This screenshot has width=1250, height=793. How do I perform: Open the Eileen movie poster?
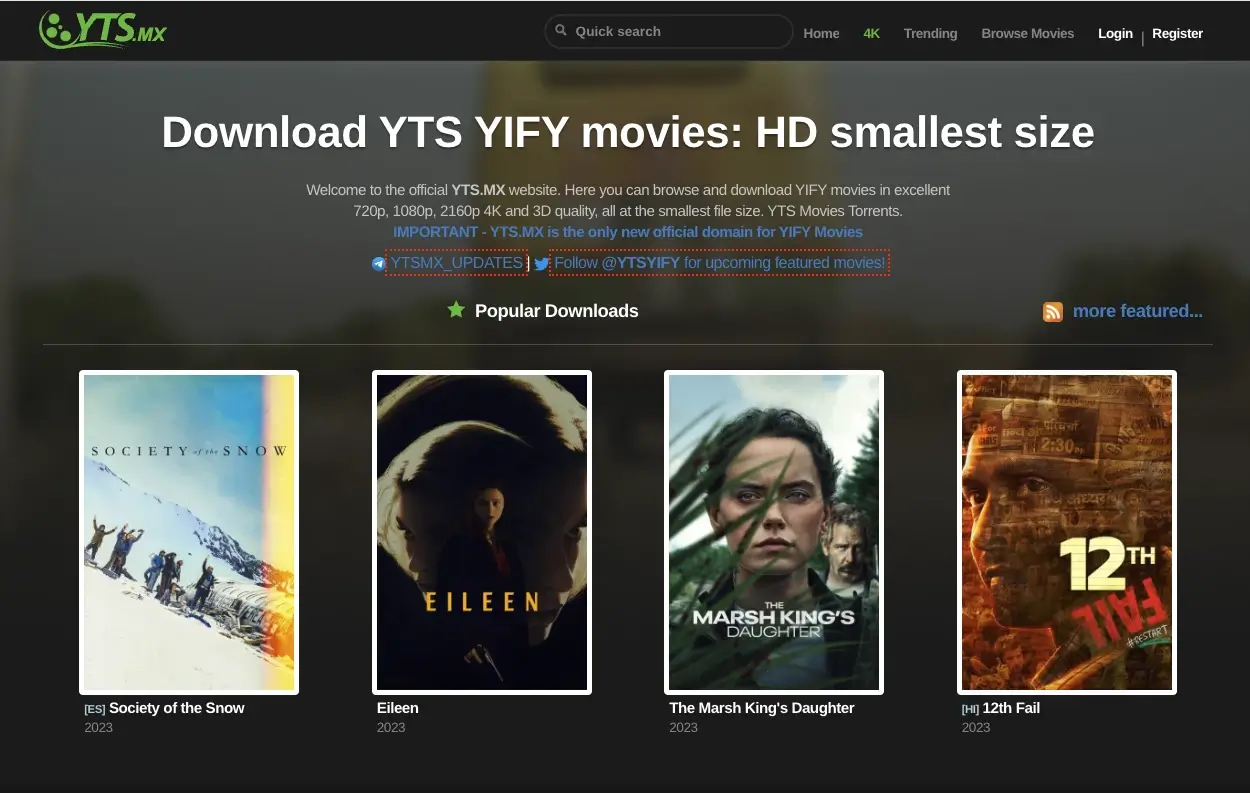tap(481, 531)
